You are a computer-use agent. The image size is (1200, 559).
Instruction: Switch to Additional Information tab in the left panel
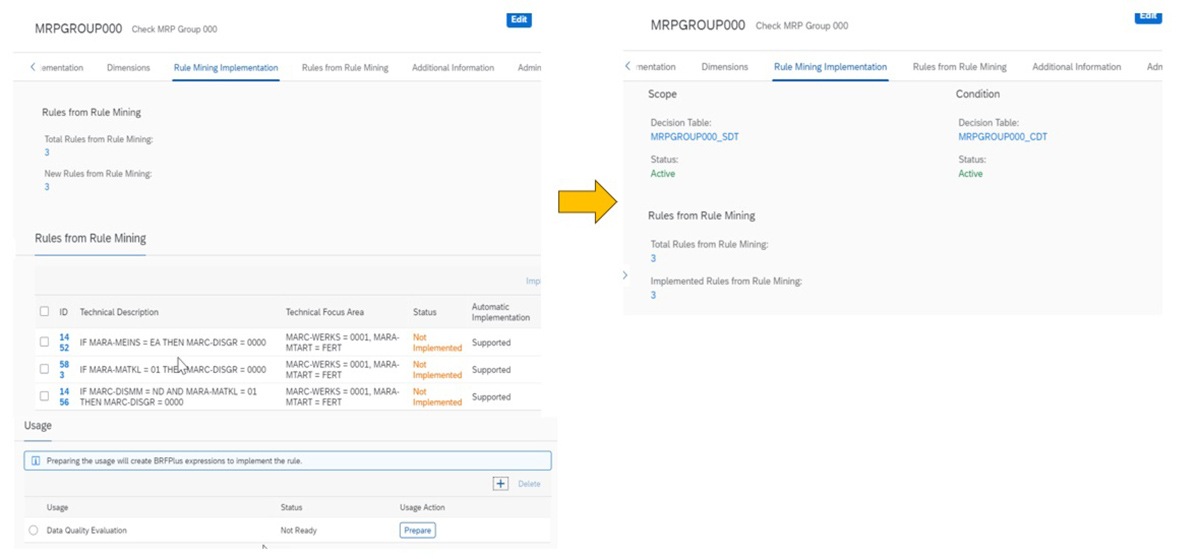(x=452, y=68)
